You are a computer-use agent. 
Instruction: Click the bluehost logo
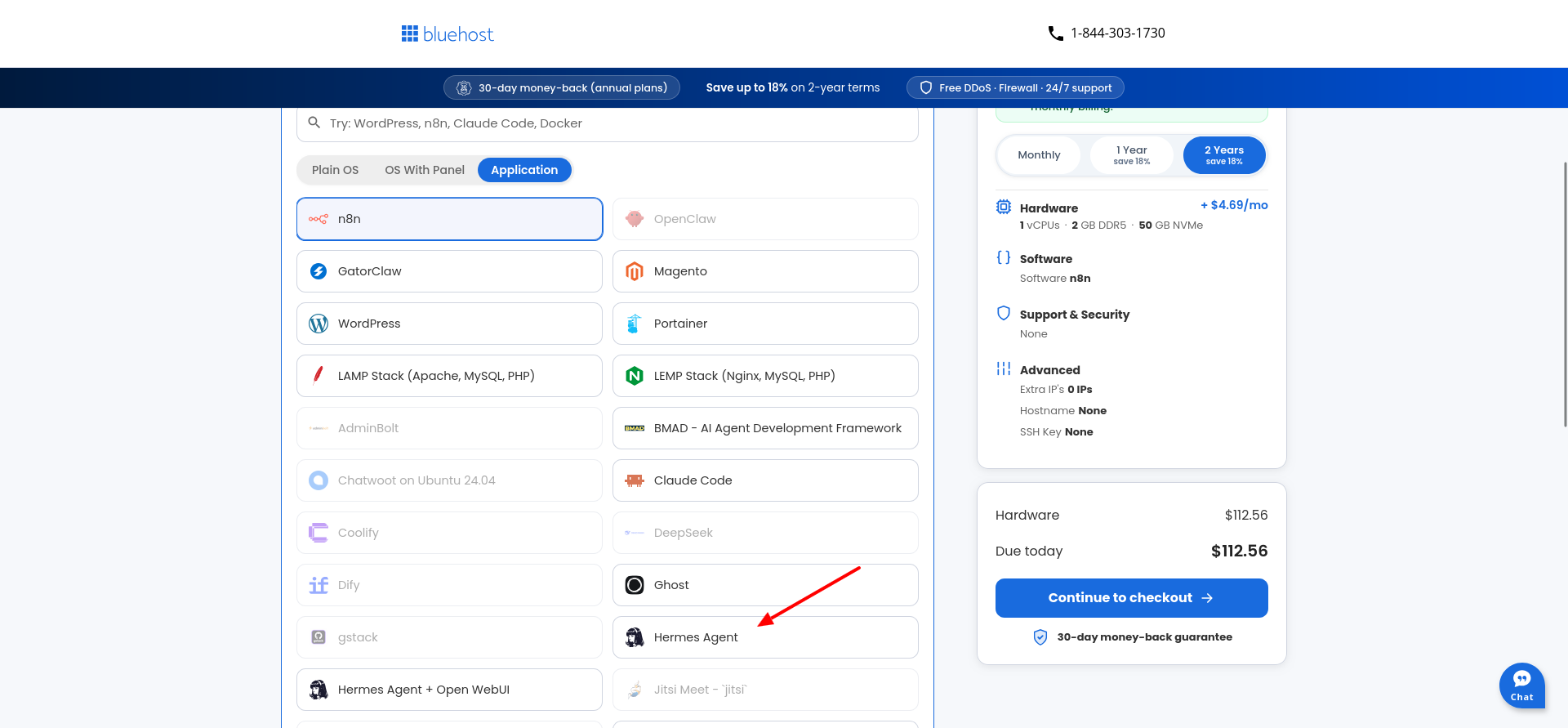click(448, 33)
